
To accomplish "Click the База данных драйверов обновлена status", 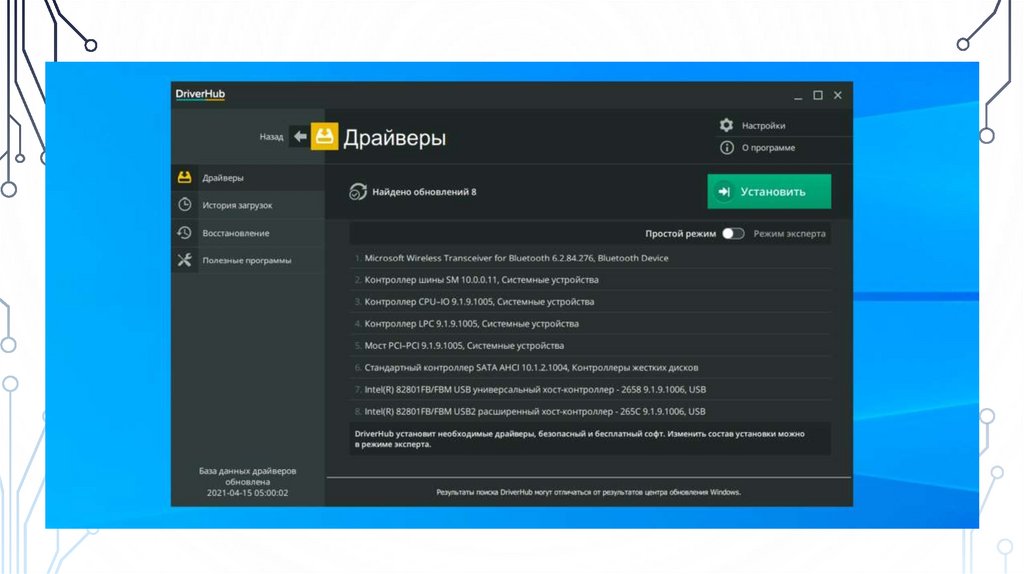I will click(x=248, y=482).
